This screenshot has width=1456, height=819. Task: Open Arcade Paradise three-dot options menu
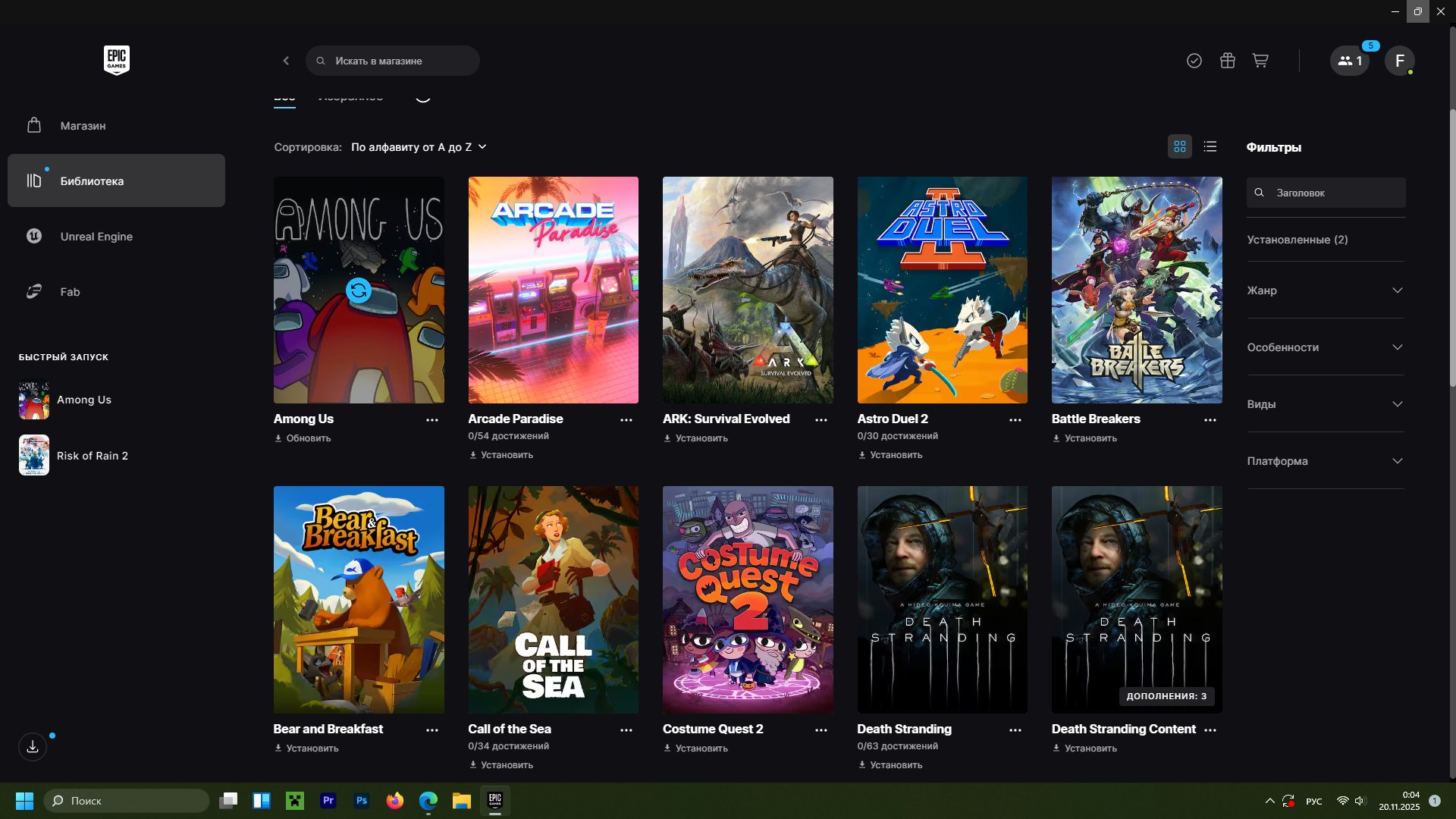click(x=626, y=420)
